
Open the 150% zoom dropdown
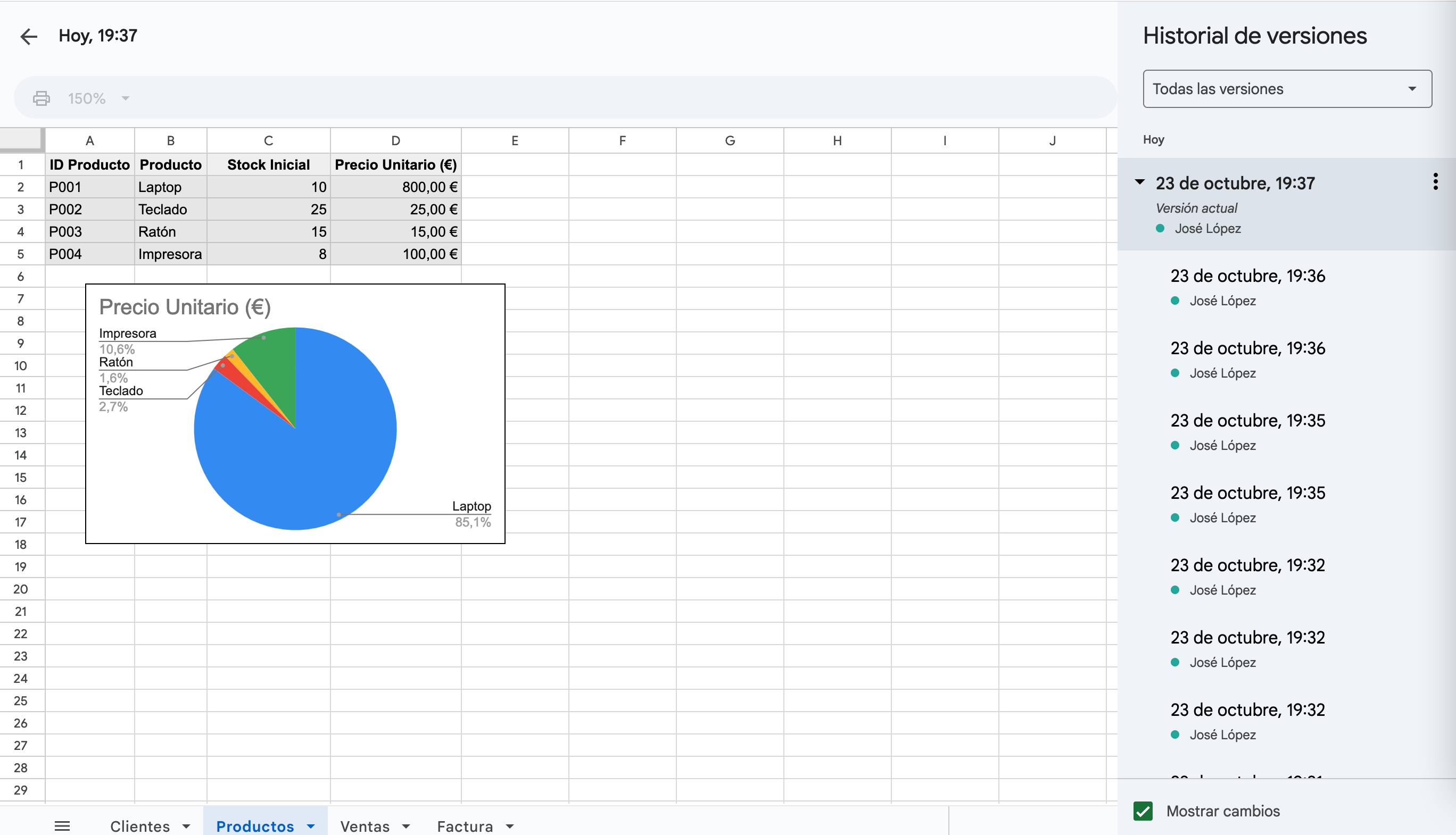[x=98, y=98]
